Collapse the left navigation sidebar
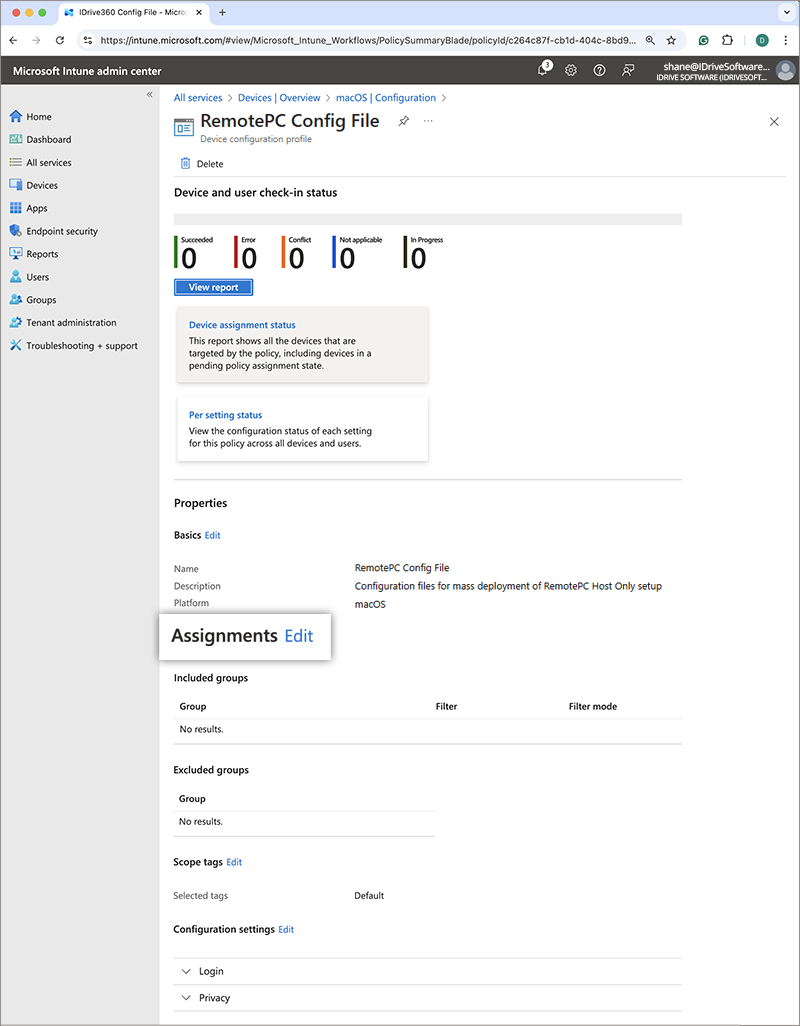This screenshot has width=800, height=1026. 150,94
